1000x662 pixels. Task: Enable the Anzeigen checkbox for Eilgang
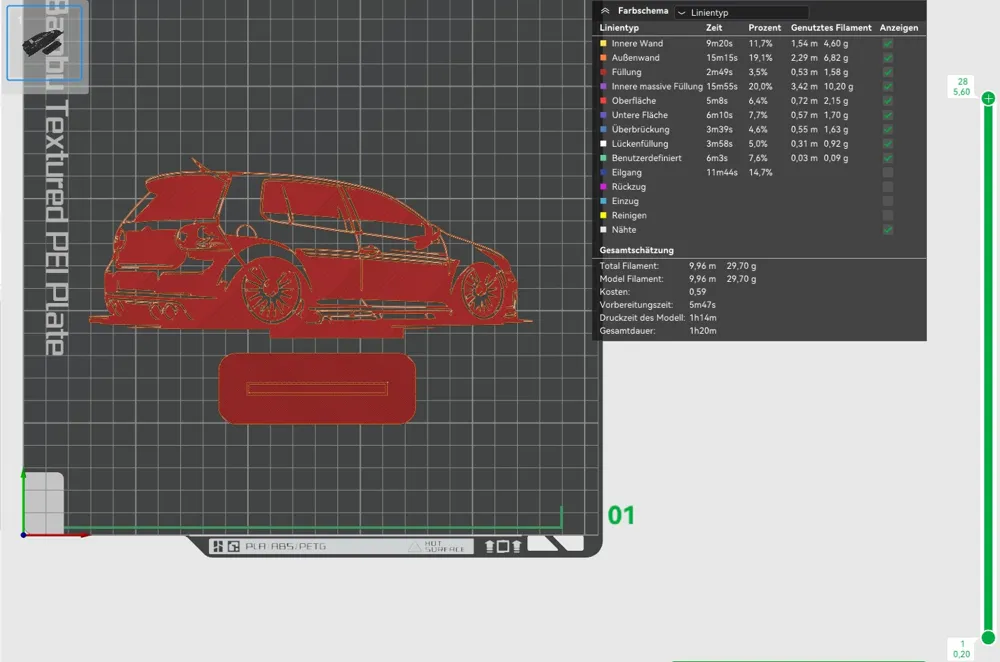tap(886, 172)
